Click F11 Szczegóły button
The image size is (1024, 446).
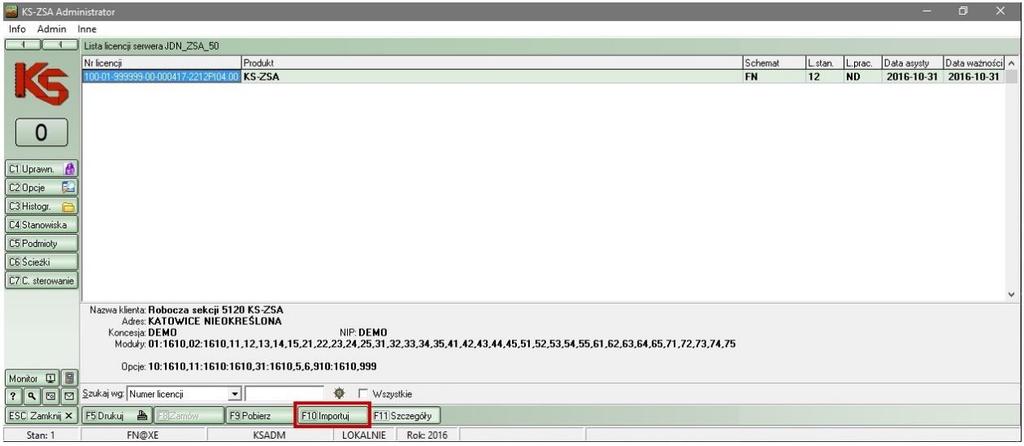click(406, 415)
